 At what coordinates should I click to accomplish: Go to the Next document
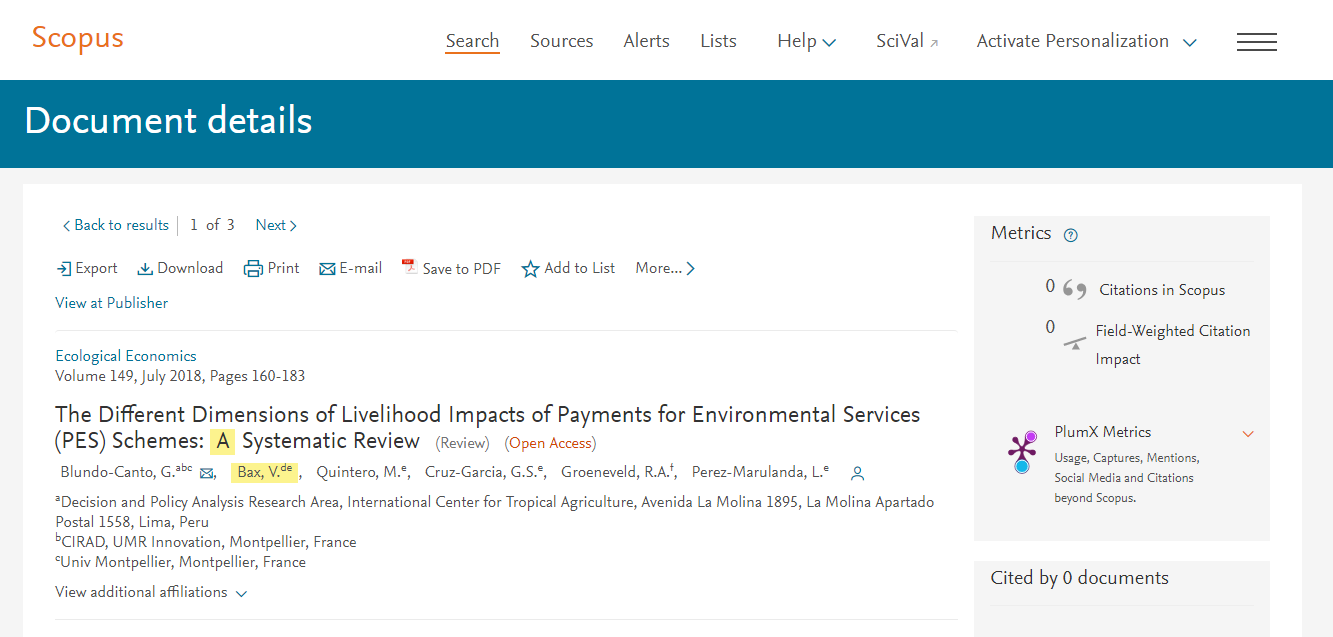276,225
